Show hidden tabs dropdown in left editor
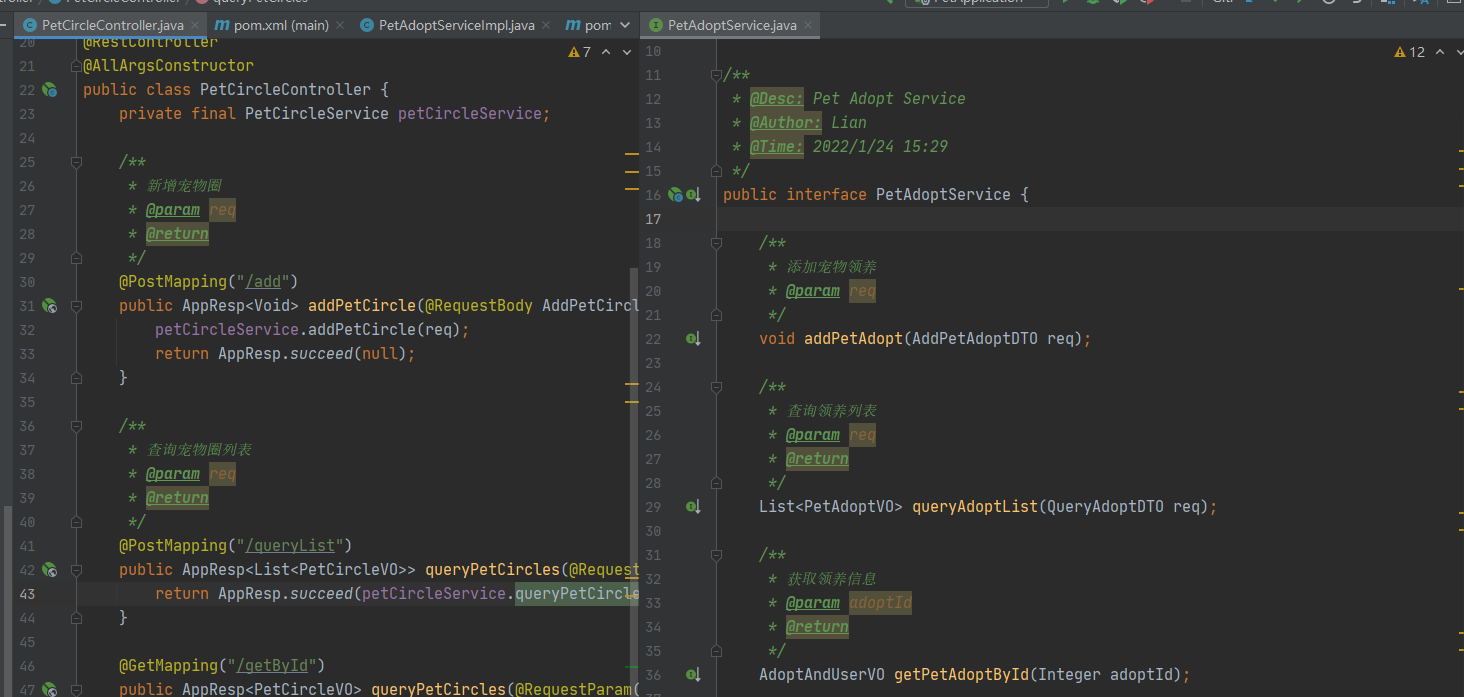The width and height of the screenshot is (1464, 697). pyautogui.click(x=625, y=25)
